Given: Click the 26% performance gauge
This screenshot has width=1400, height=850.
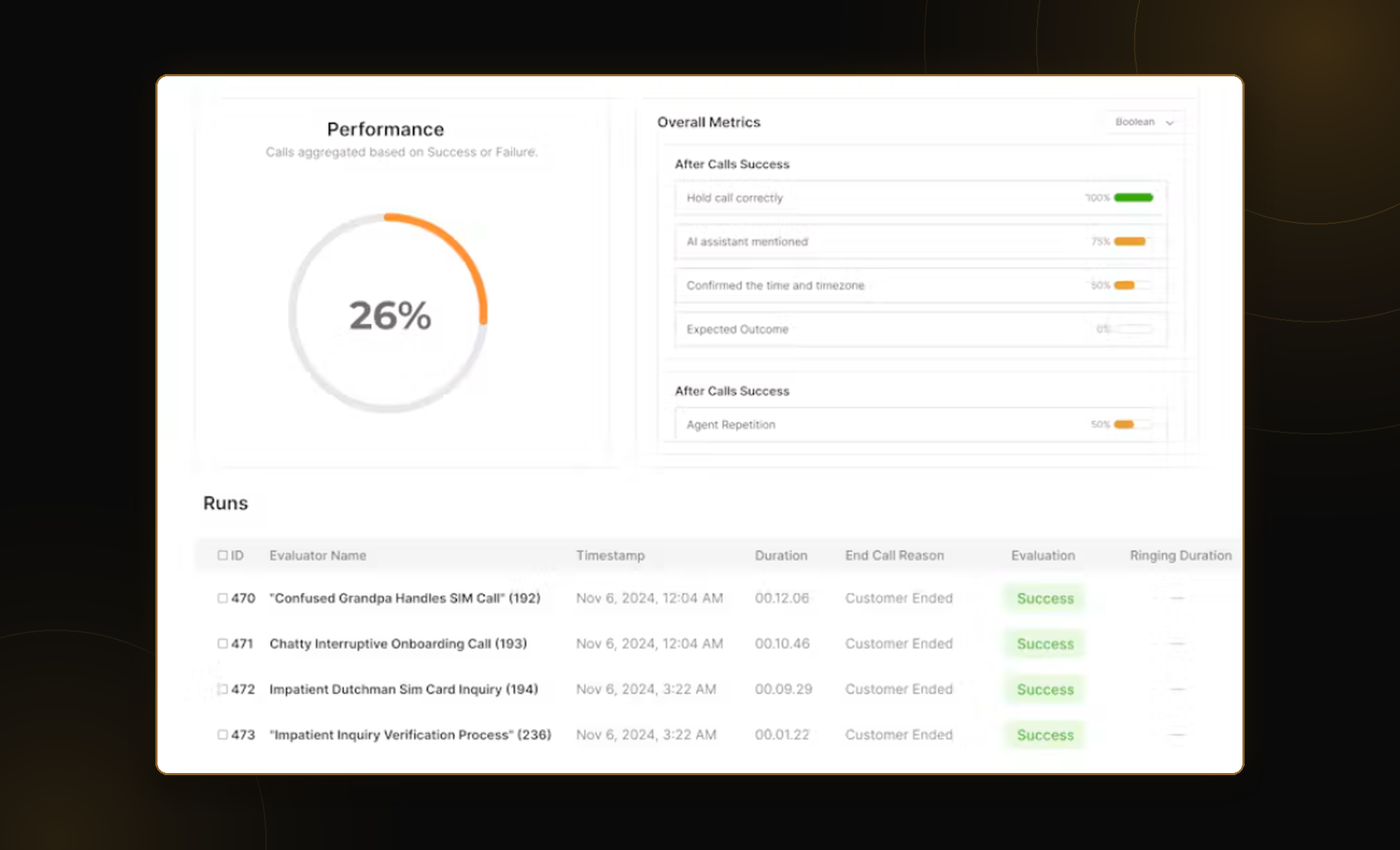Looking at the screenshot, I should pyautogui.click(x=388, y=313).
